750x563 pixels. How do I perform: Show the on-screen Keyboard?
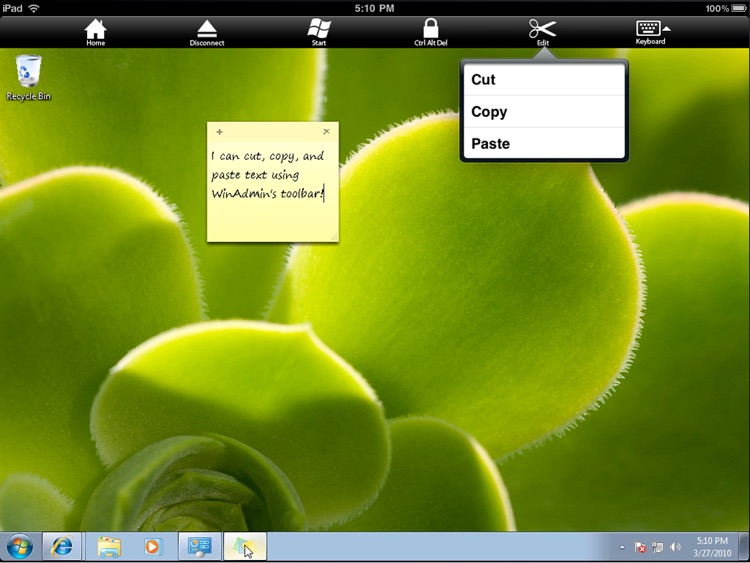pos(651,32)
